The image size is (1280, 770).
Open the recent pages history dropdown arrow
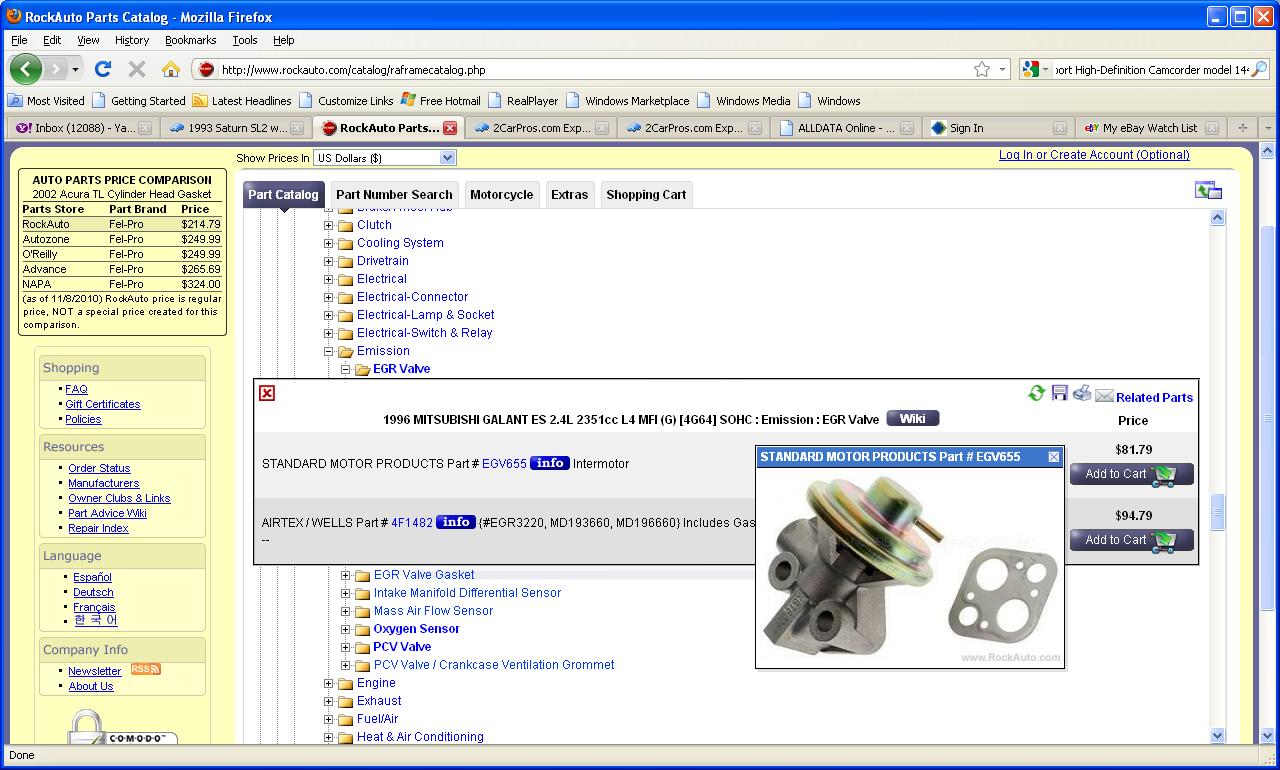coord(75,69)
